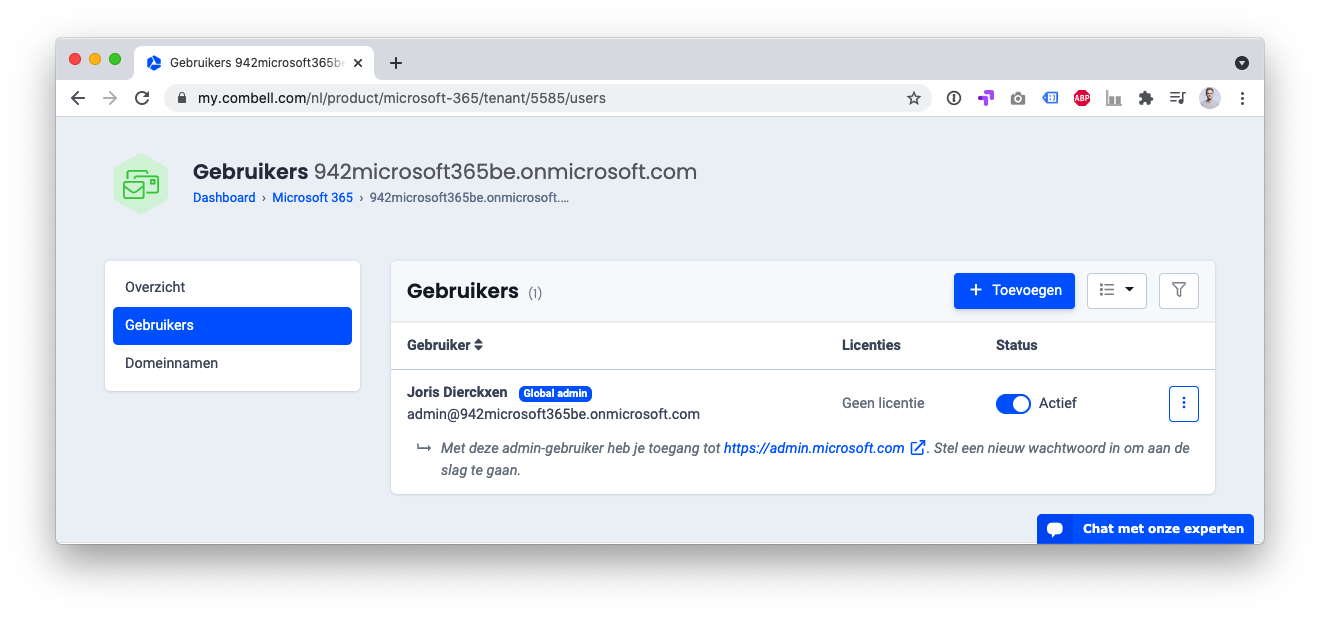
Task: Go to the Dashboard breadcrumb link
Action: [x=224, y=197]
